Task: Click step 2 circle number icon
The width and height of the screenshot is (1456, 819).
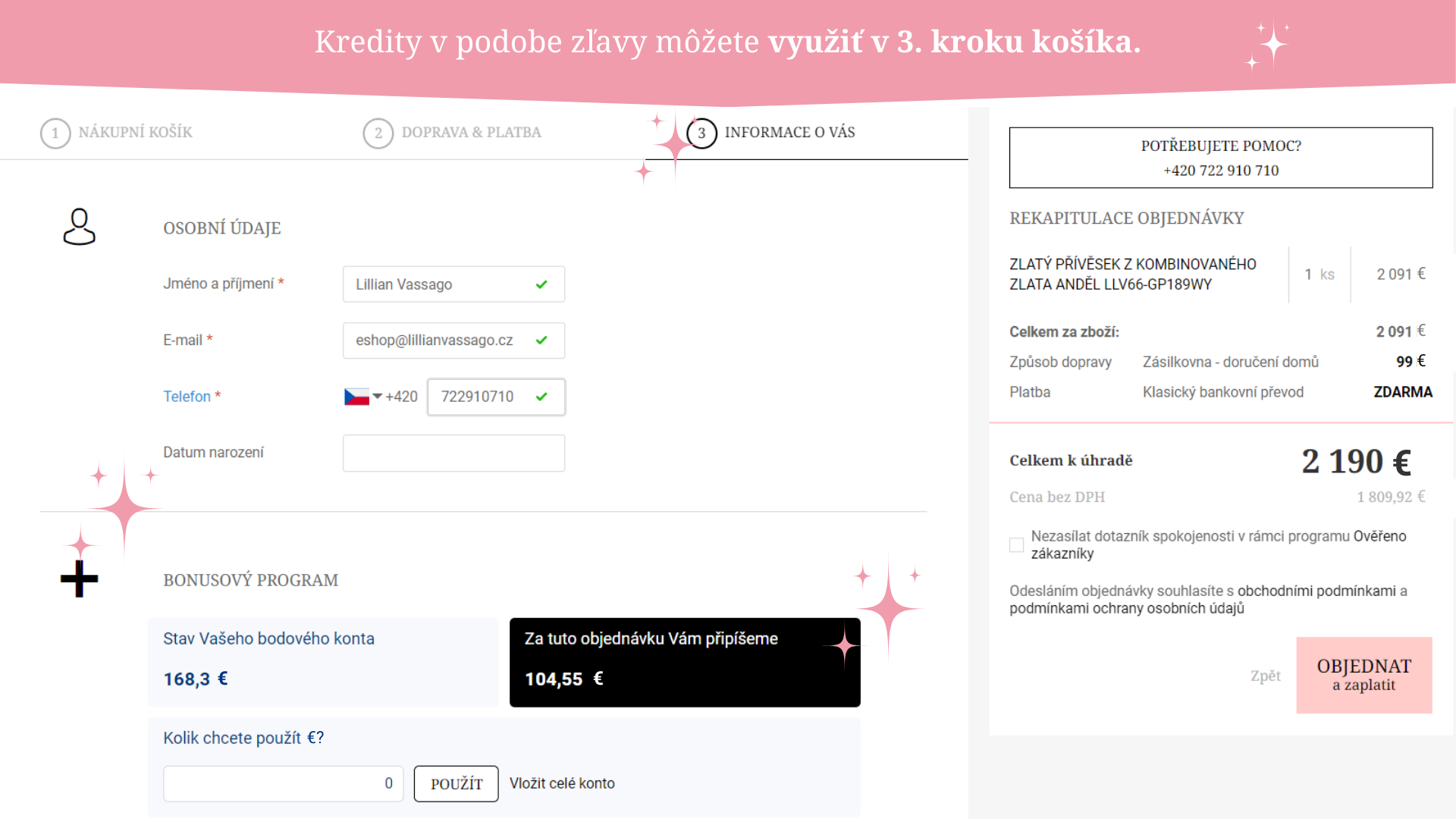Action: (378, 133)
